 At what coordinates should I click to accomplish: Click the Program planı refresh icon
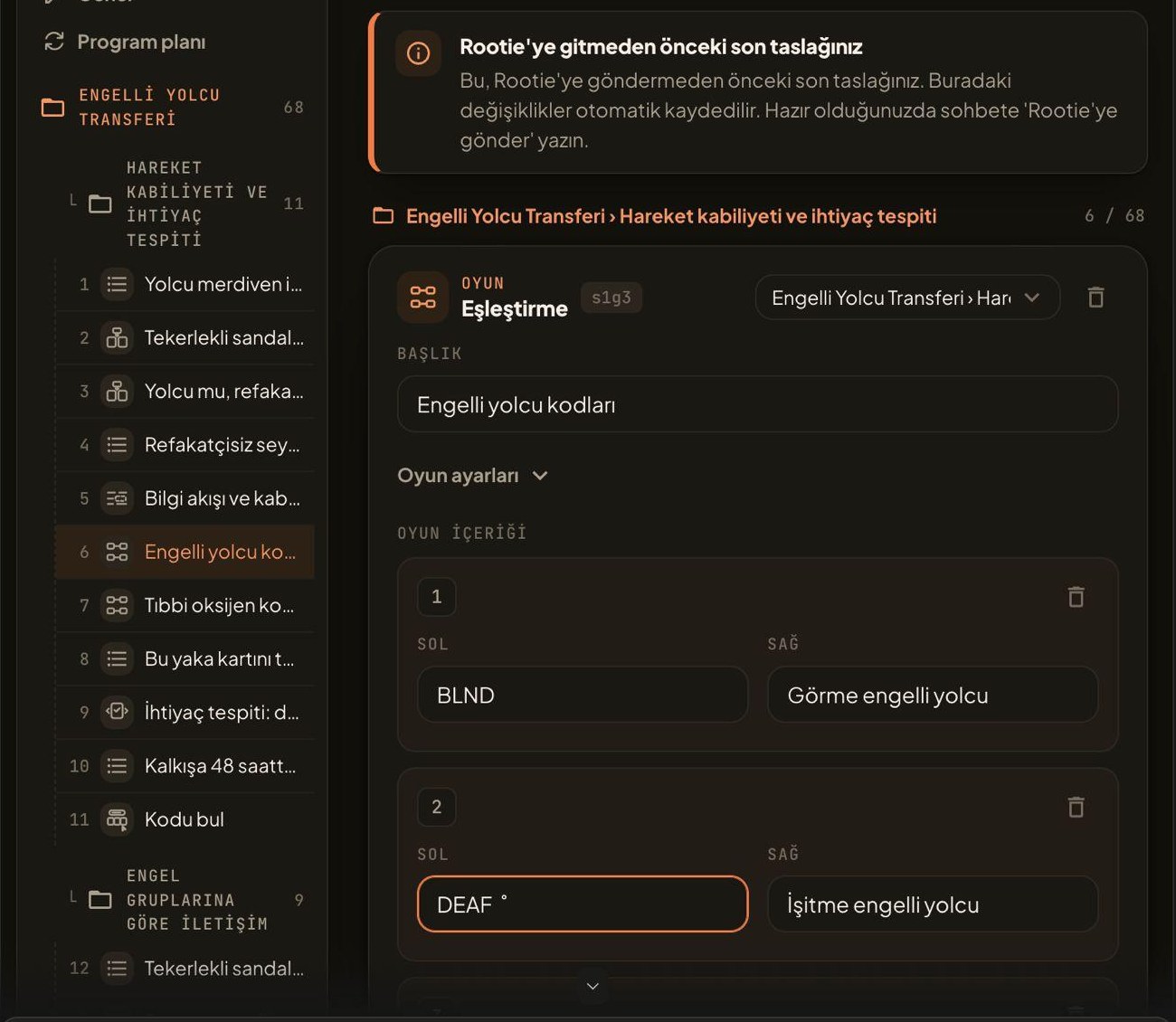pos(54,42)
